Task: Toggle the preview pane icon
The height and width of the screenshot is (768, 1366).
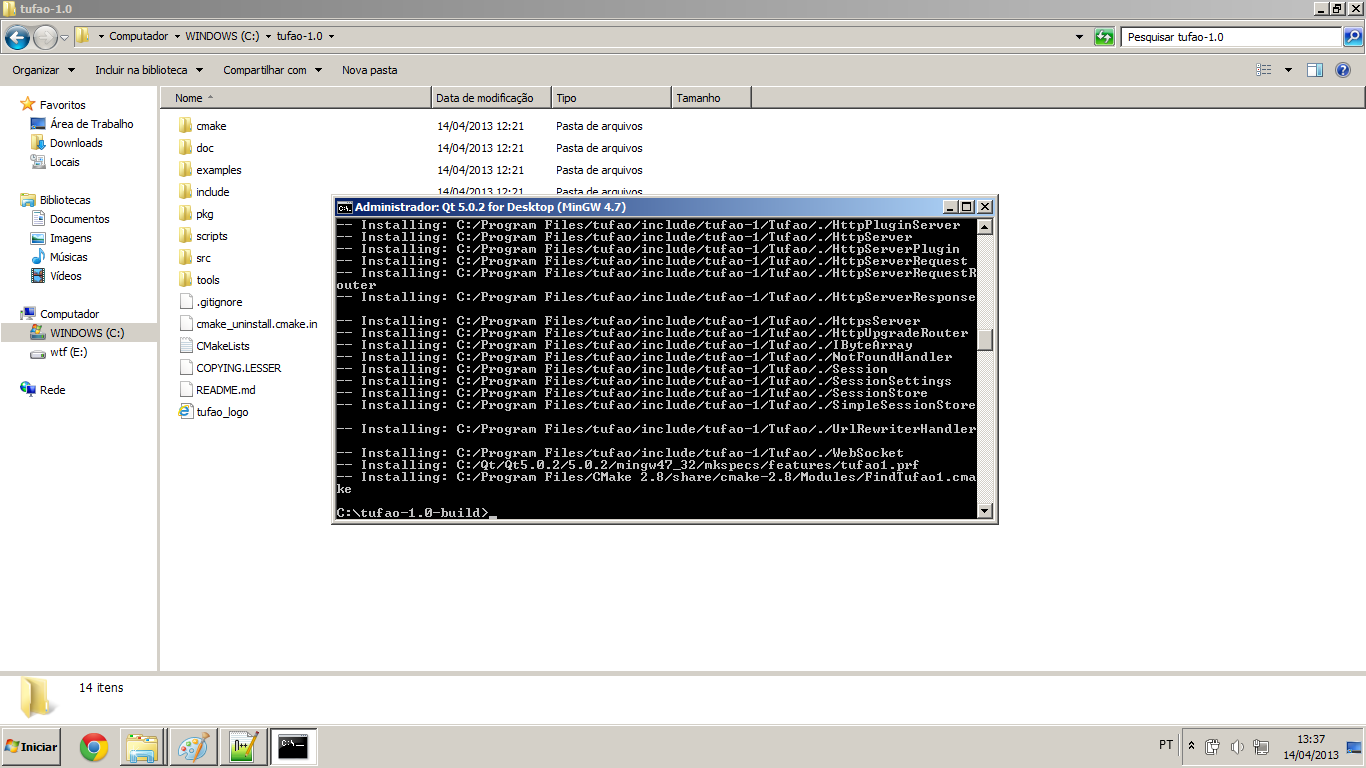Action: (1315, 70)
